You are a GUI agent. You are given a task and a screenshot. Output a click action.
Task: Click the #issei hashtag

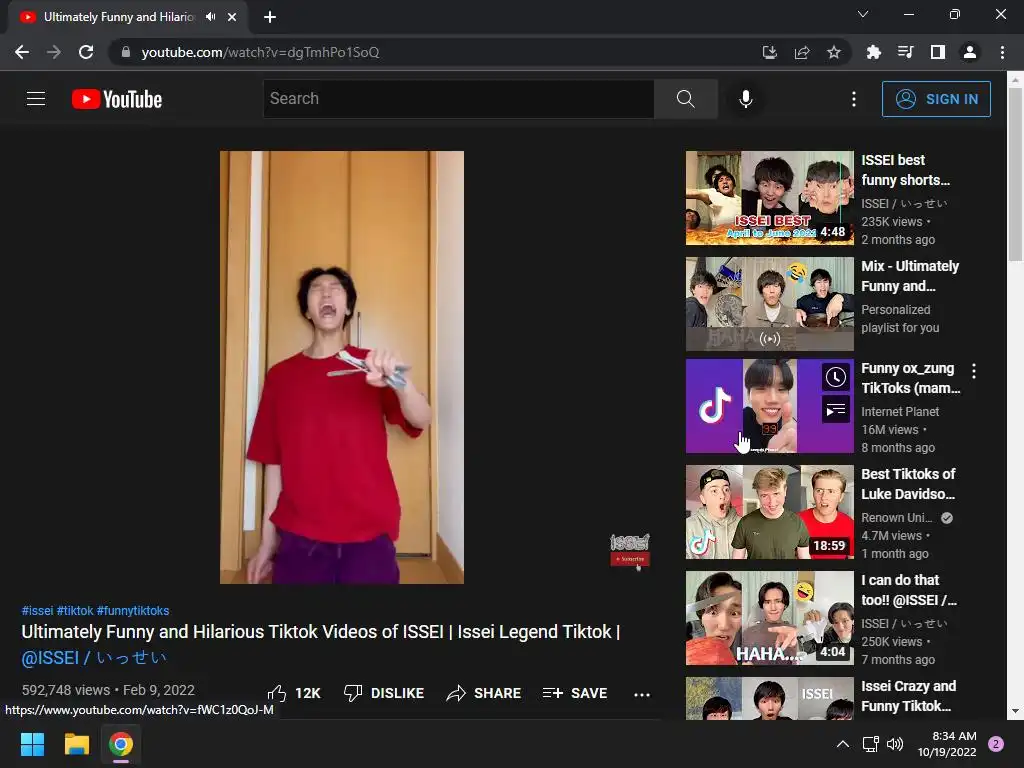pos(37,611)
